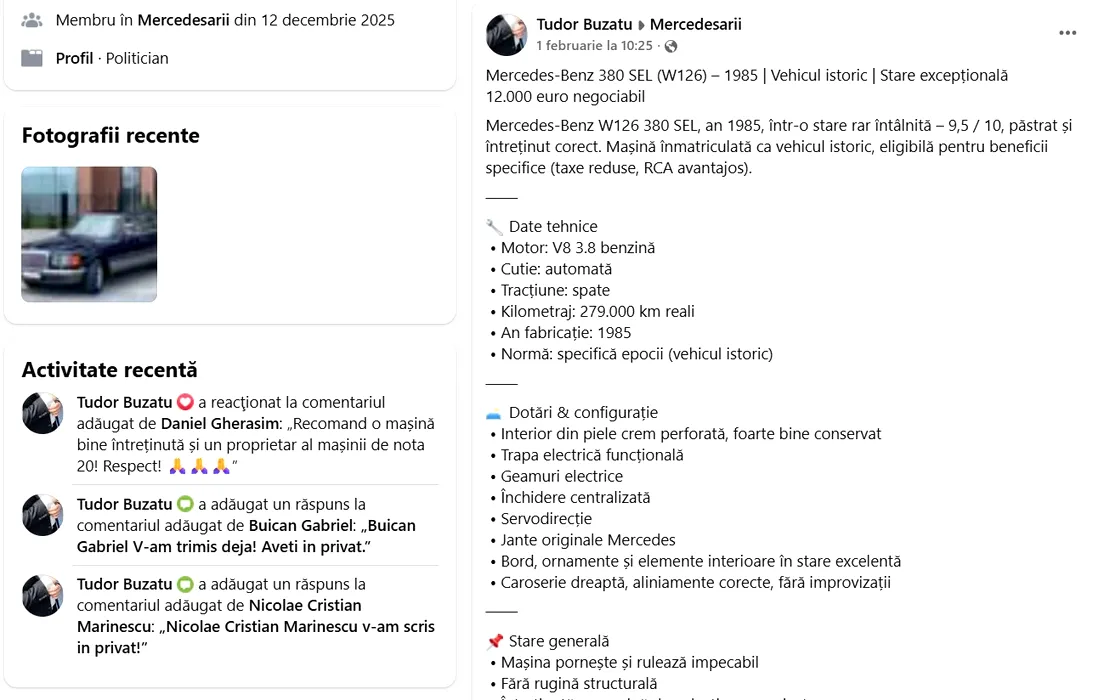Click the Profil page icon
Viewport: 1104px width, 700px height.
32,58
